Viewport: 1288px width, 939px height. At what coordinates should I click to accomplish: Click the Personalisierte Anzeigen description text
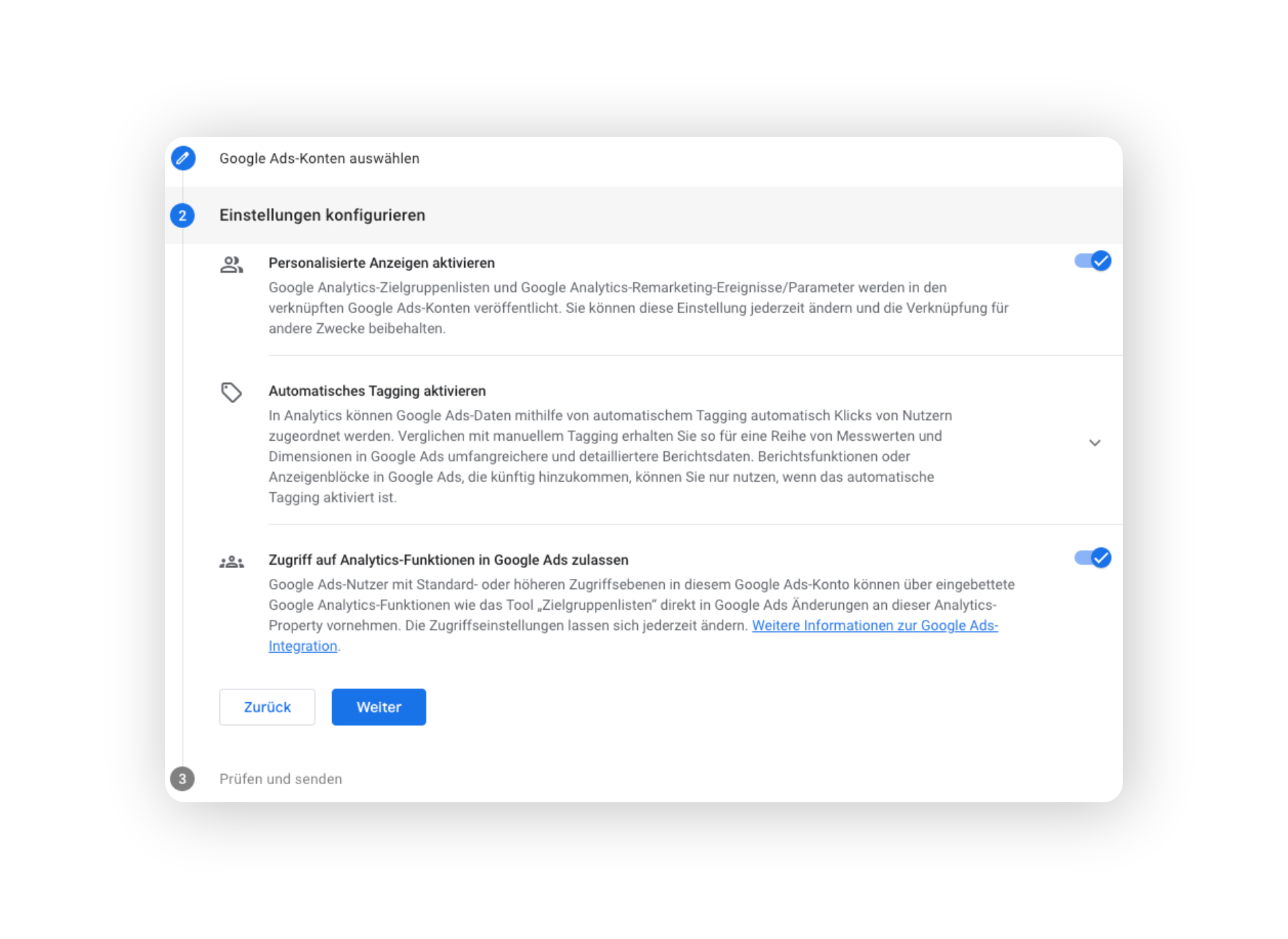click(639, 308)
